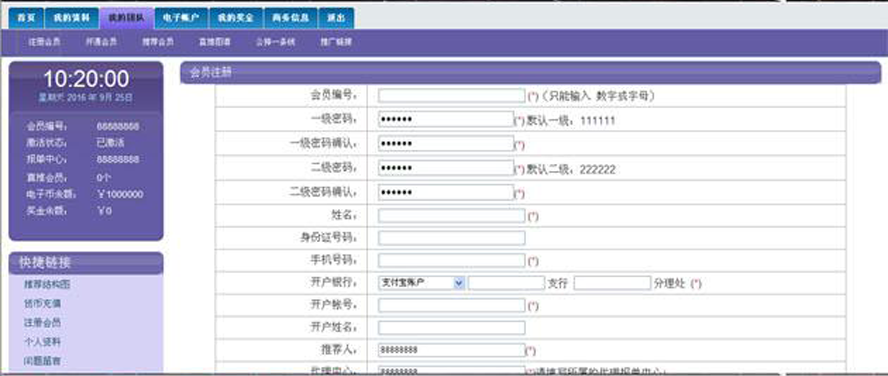Click the 报单中心 value 88888888 in sidebar

pyautogui.click(x=118, y=160)
